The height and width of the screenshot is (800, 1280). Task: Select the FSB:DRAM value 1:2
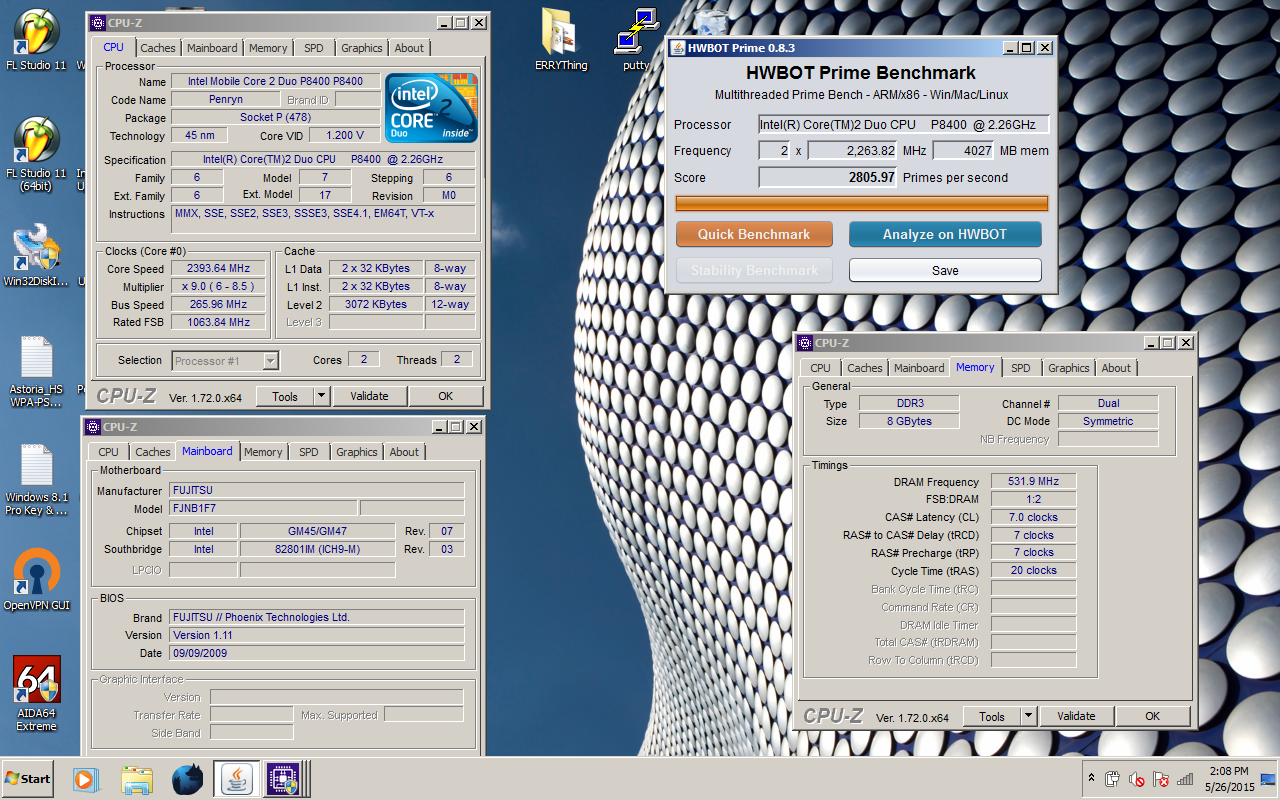pyautogui.click(x=1033, y=499)
